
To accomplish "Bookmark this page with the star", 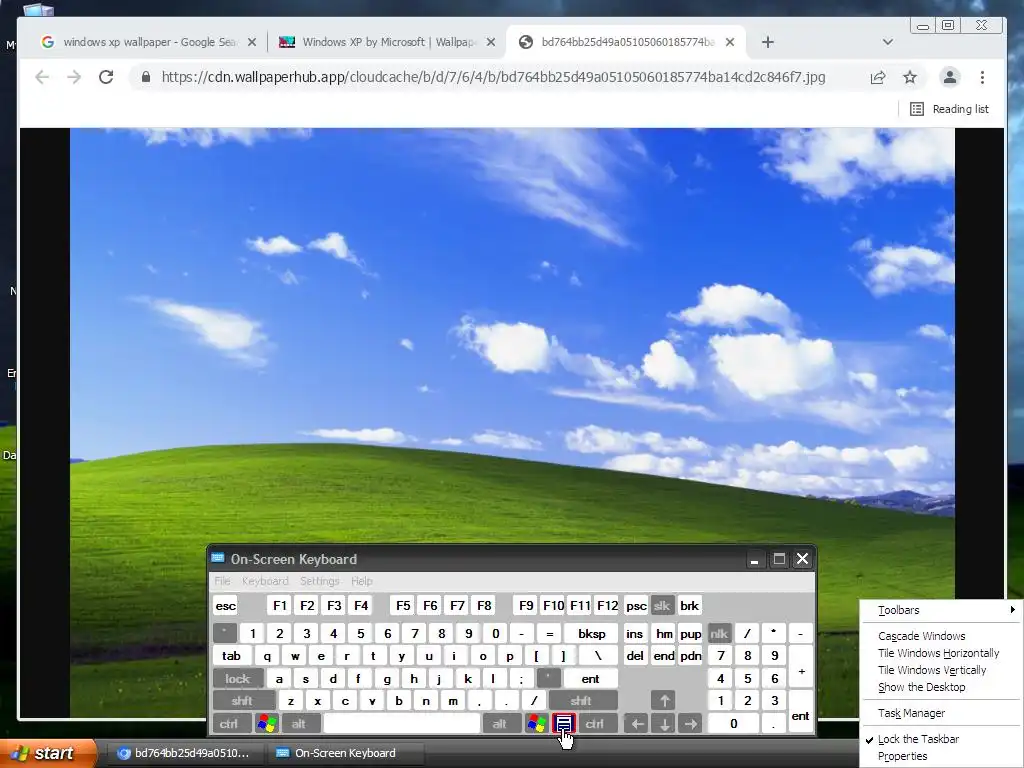I will [x=910, y=78].
